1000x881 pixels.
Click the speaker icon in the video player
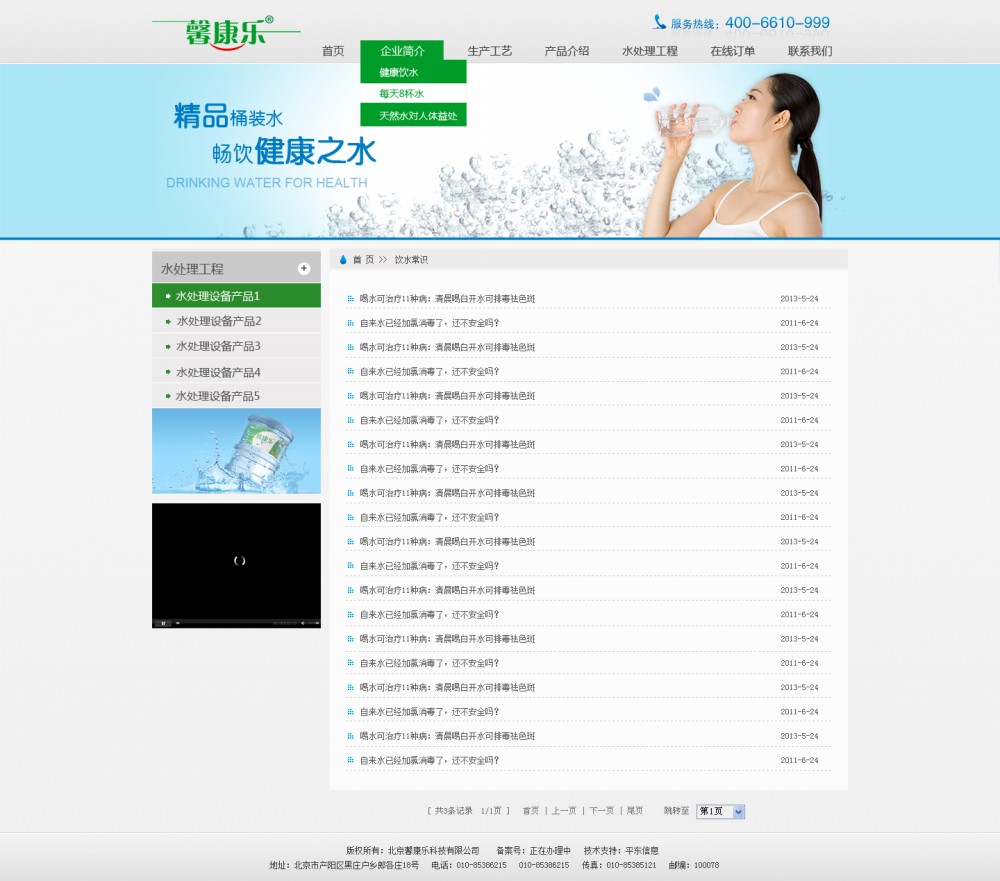point(302,622)
